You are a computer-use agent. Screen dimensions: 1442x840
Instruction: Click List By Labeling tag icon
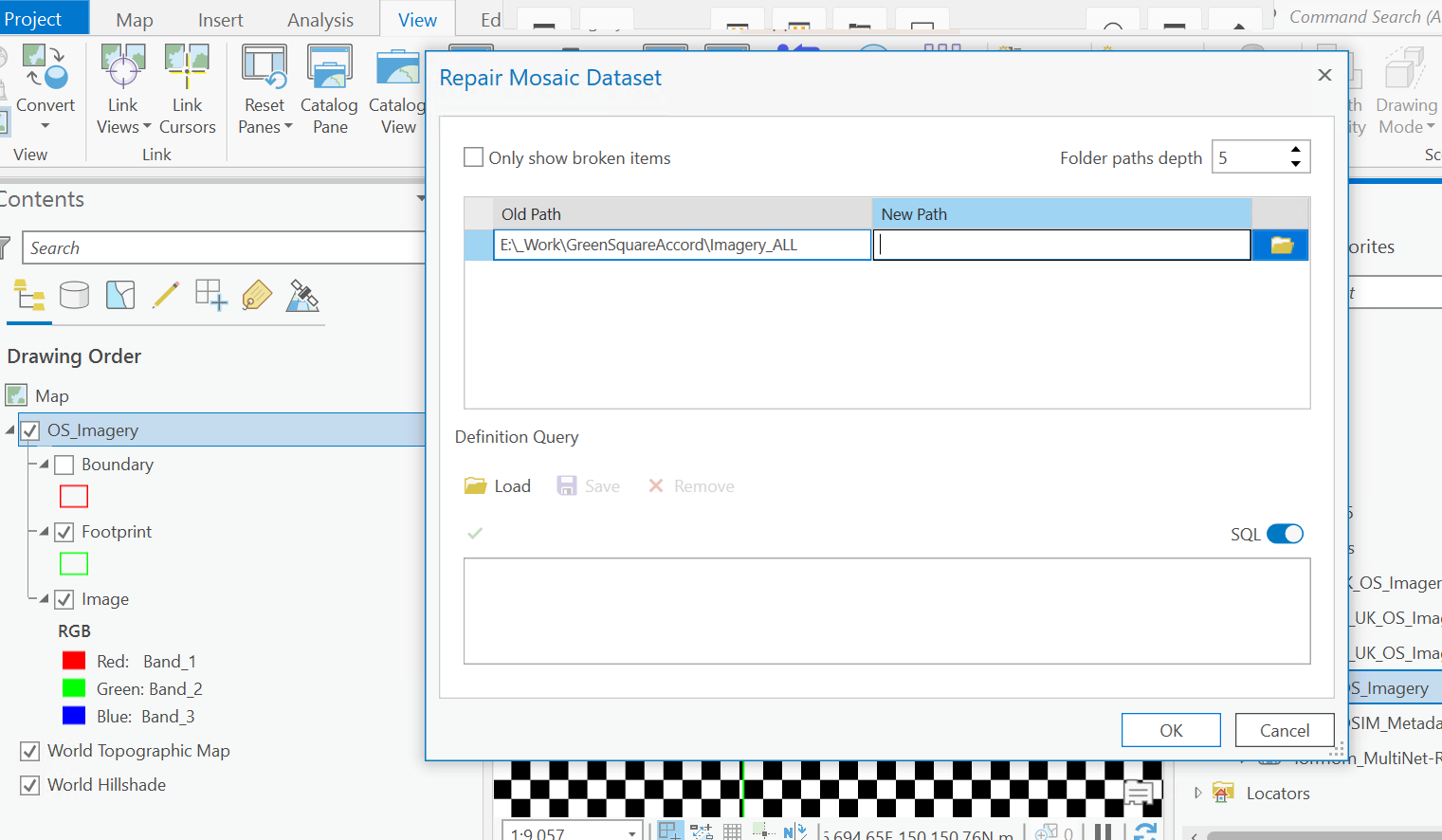point(257,296)
